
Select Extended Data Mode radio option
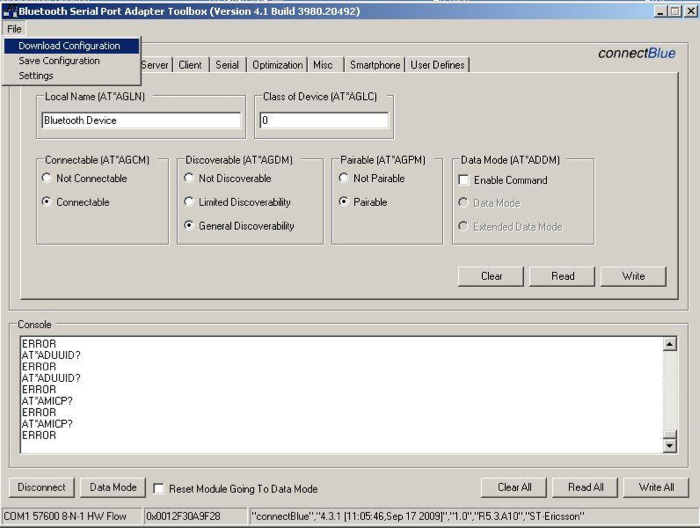point(510,227)
